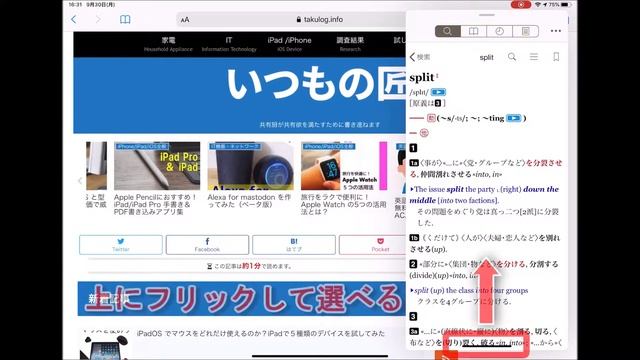The width and height of the screenshot is (640, 360).
Task: Open iPad/iPhone iOS Device menu
Action: coord(289,44)
